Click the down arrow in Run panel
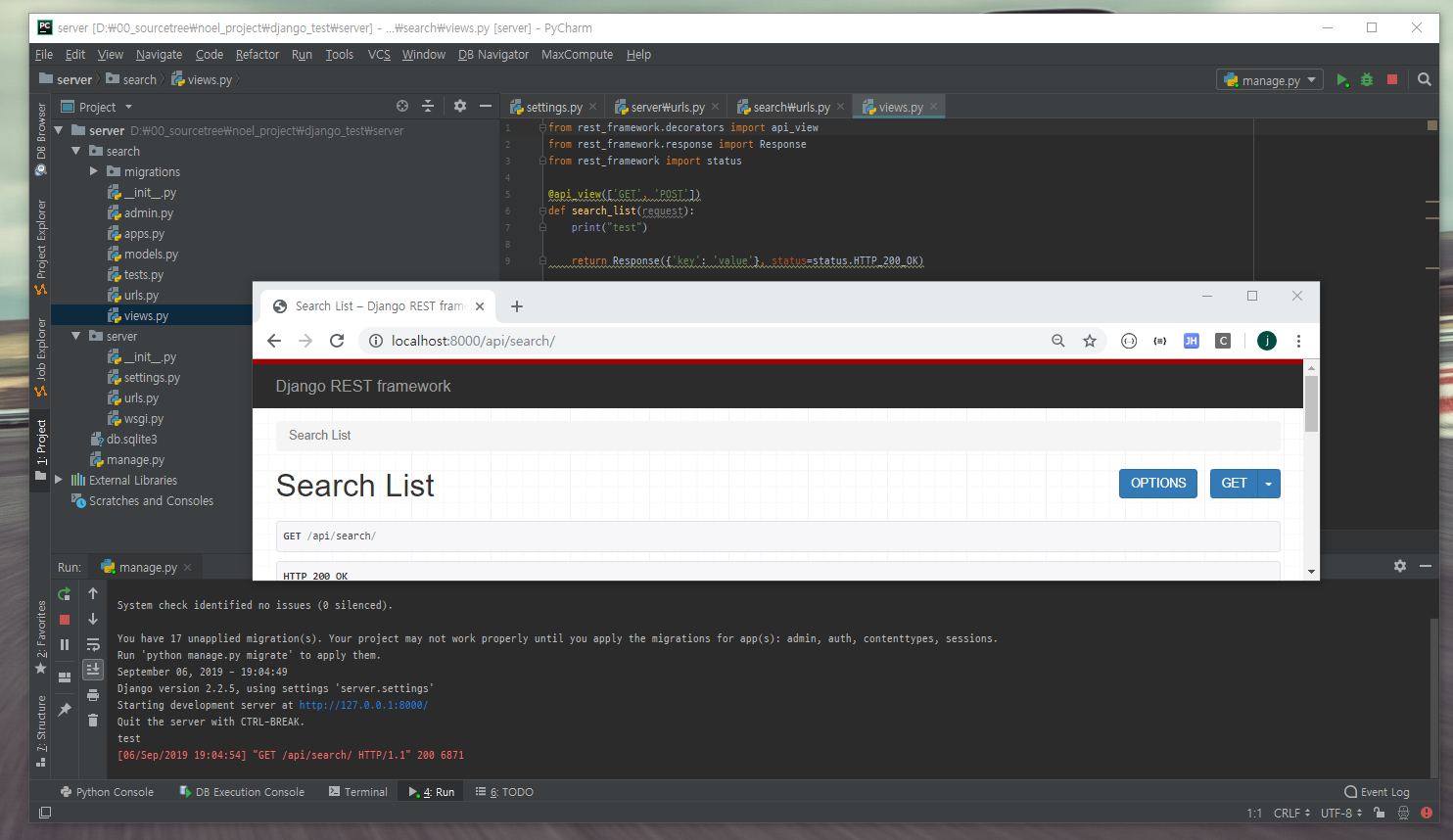This screenshot has width=1453, height=840. click(93, 619)
